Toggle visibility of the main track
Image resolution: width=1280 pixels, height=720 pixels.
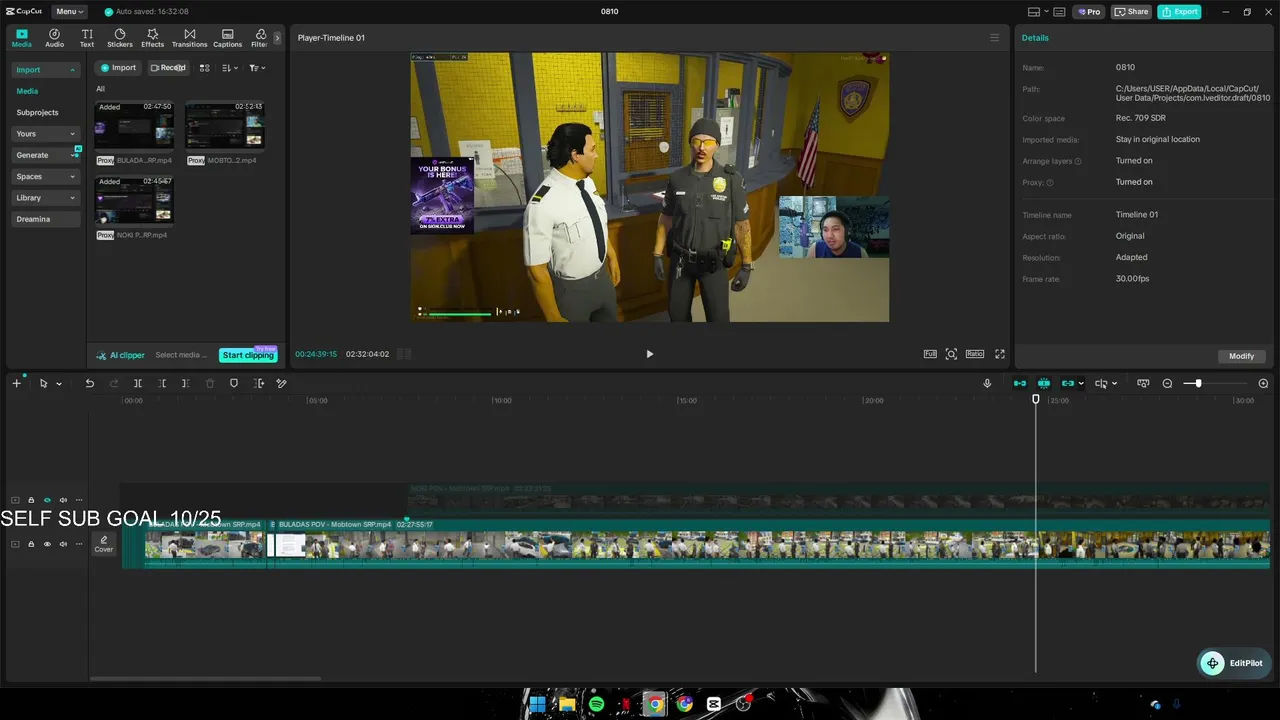tap(47, 544)
